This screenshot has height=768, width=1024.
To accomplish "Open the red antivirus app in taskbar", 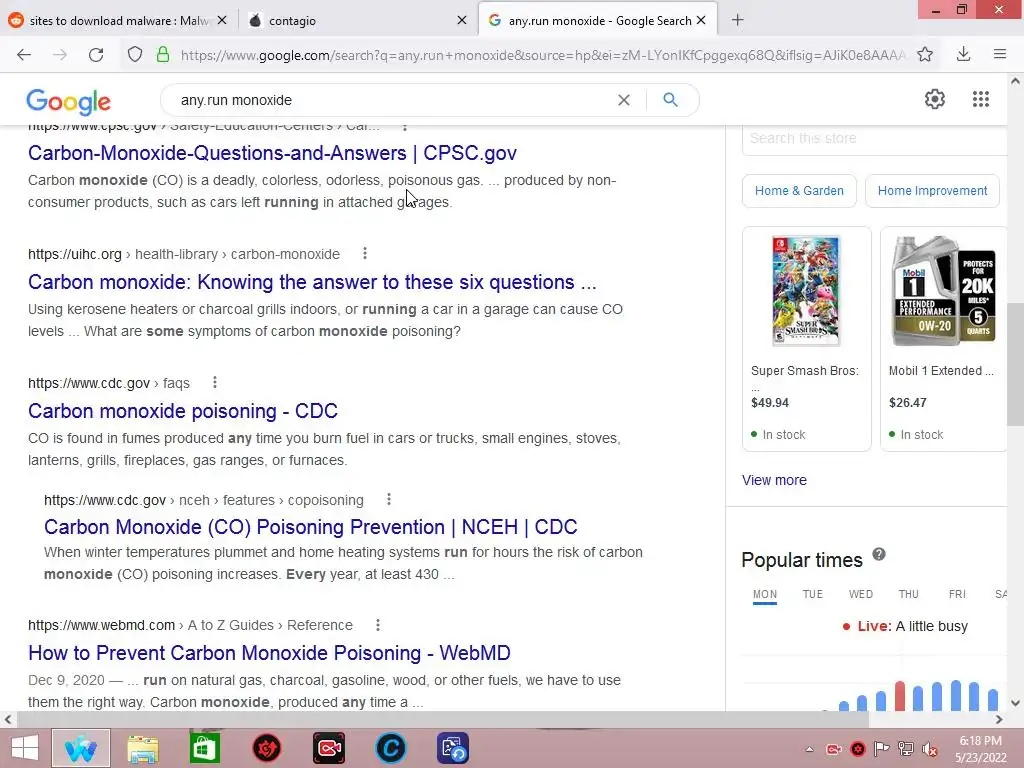I will tap(266, 748).
